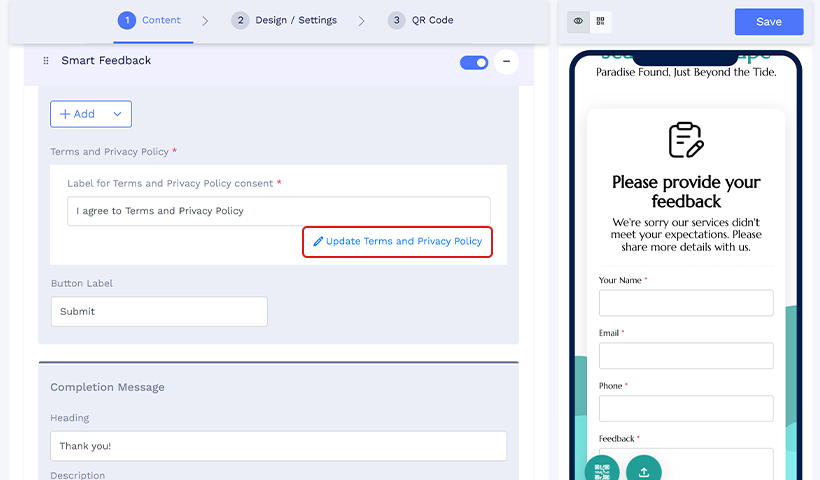Click the drag handle beside Smart Feedback
The image size is (820, 480).
point(46,61)
